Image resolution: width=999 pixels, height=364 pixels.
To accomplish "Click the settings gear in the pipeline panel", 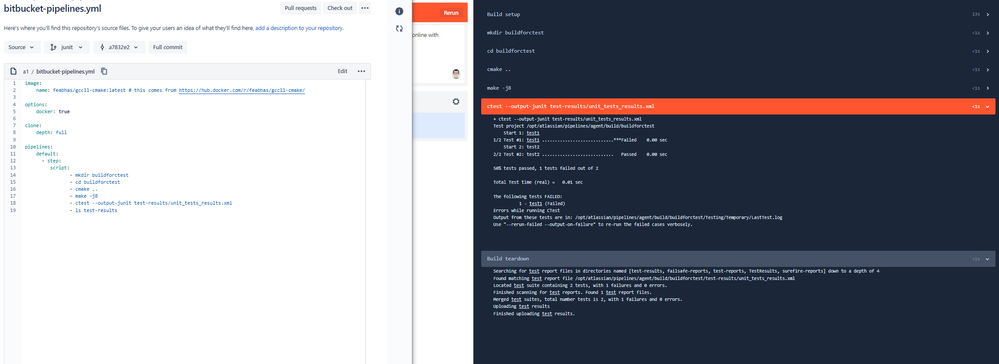I will [456, 101].
